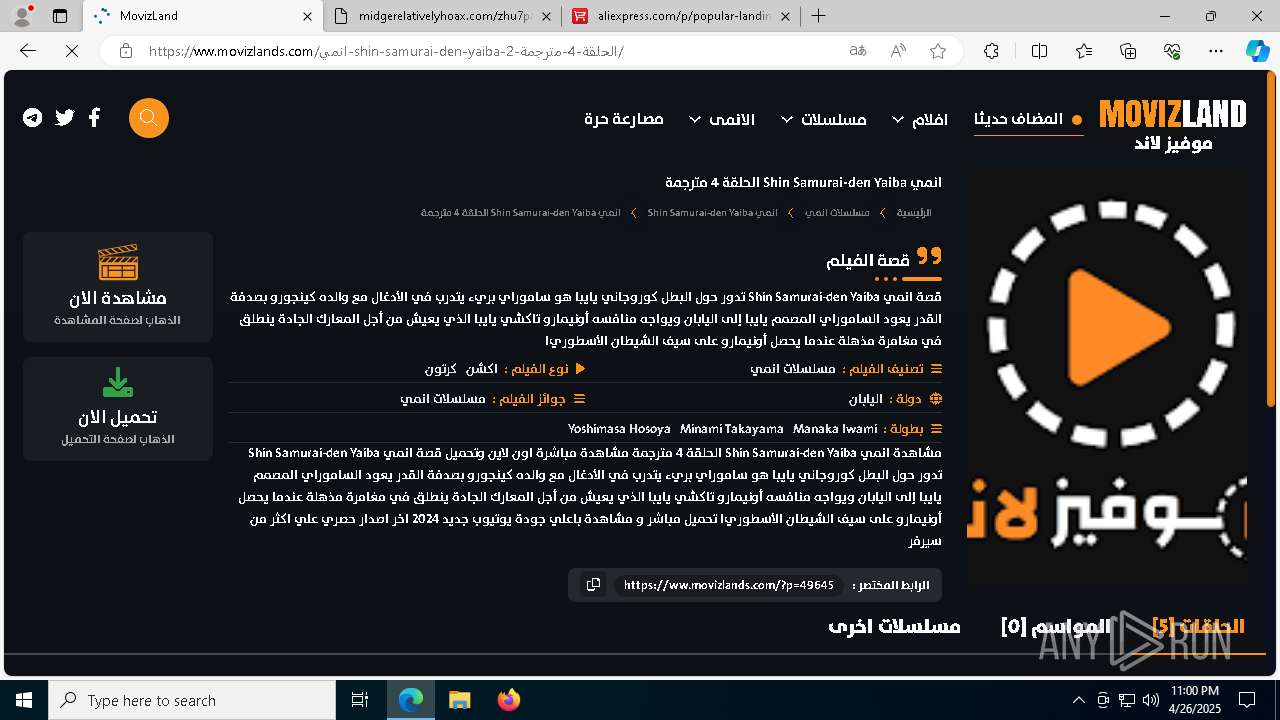
Task: Click تحميل الان download button
Action: pyautogui.click(x=118, y=408)
